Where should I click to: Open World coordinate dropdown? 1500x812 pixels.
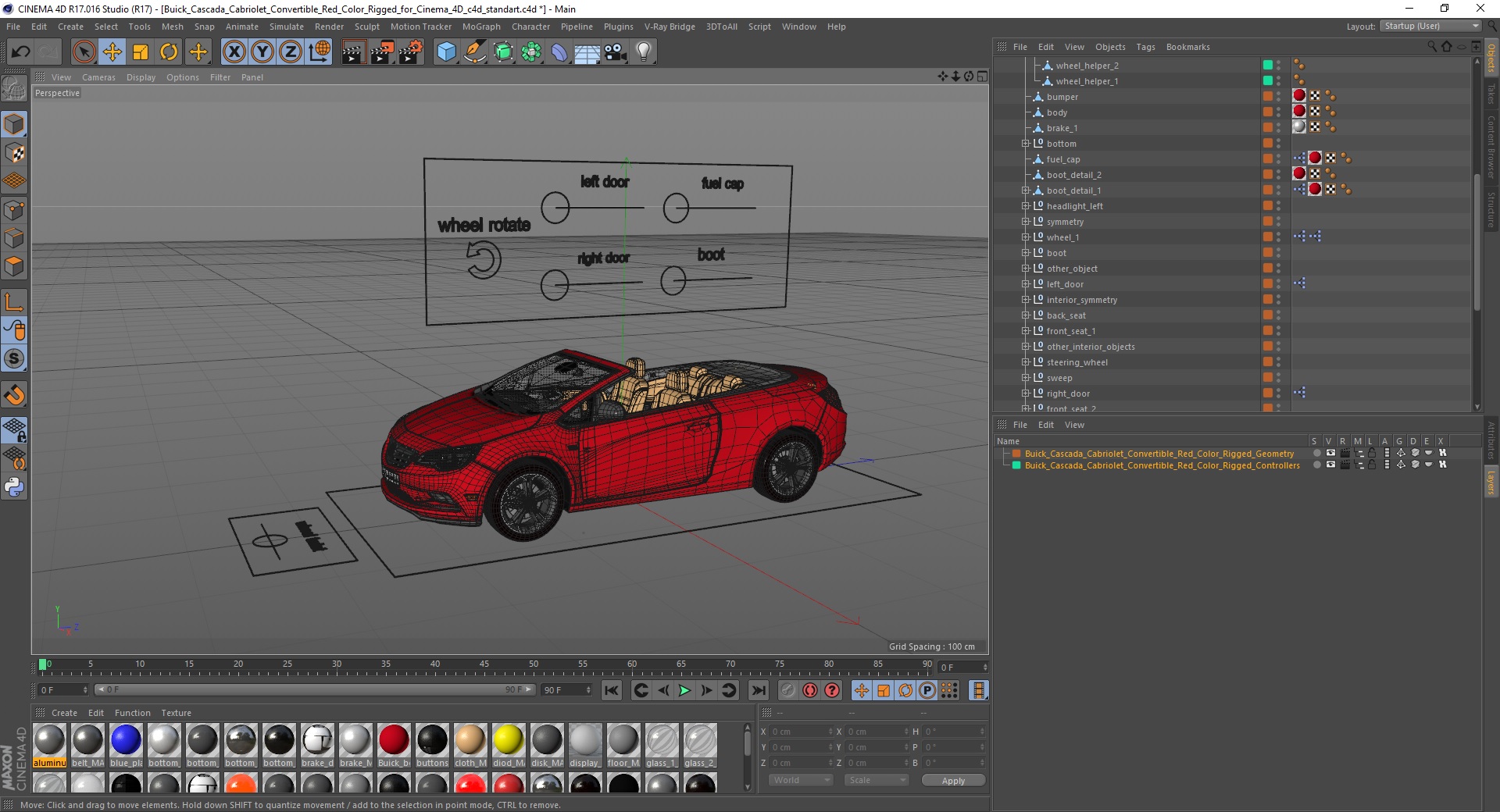(802, 780)
